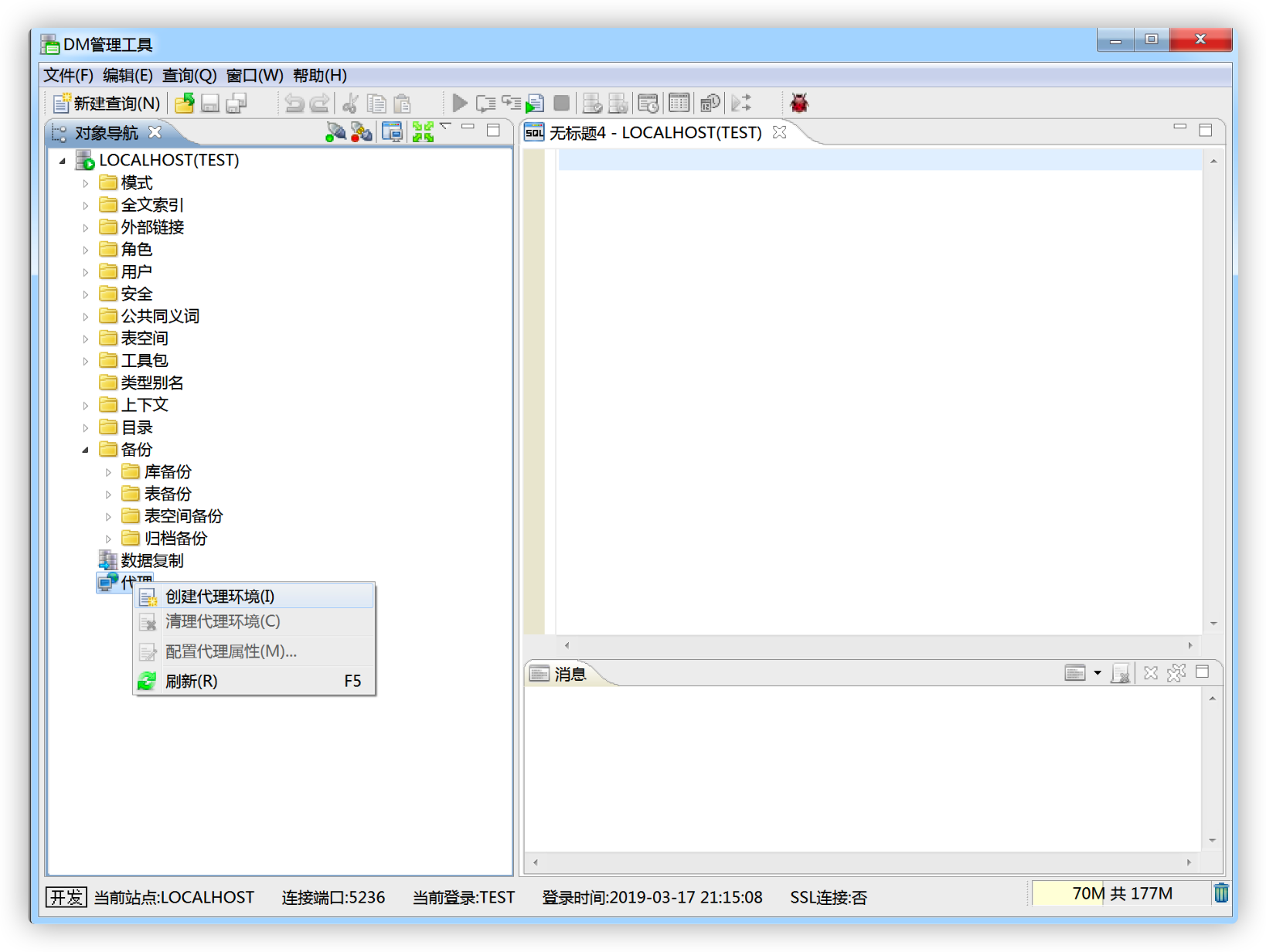The width and height of the screenshot is (1266, 952).
Task: Minimize the 对象导航 panel
Action: point(468,127)
